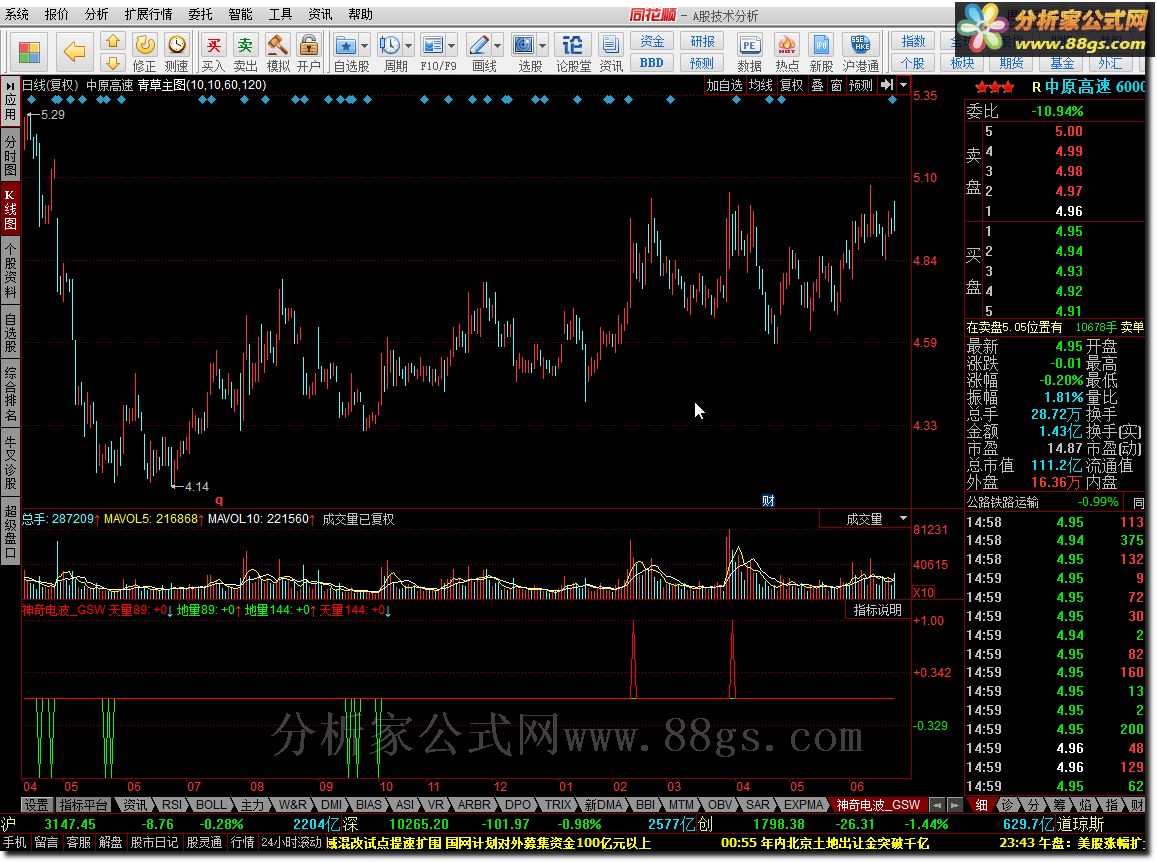Click the 财 marker on the K-line chart
The width and height of the screenshot is (1157, 862).
click(768, 501)
